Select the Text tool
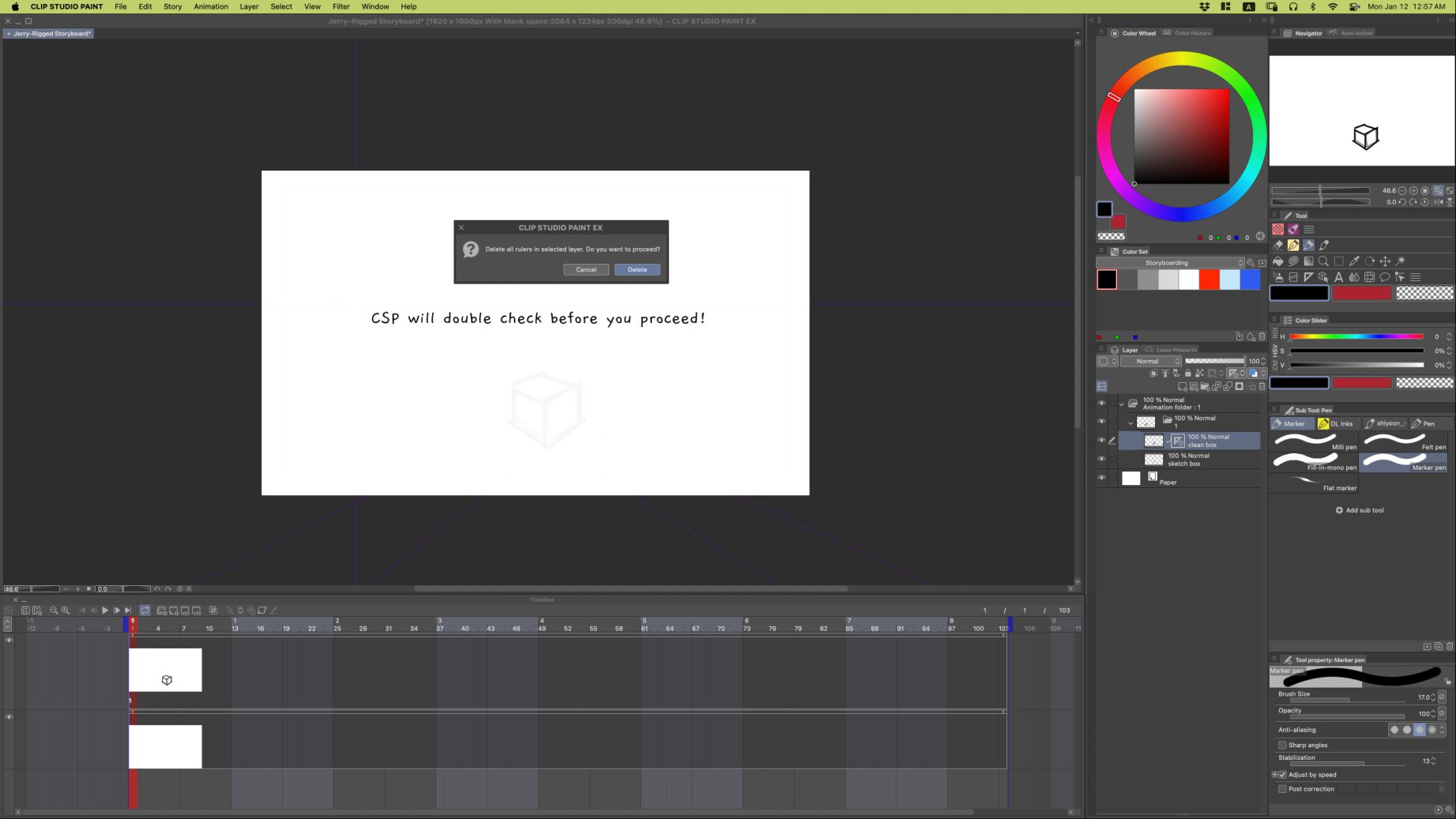The image size is (1456, 819). pos(1339,277)
